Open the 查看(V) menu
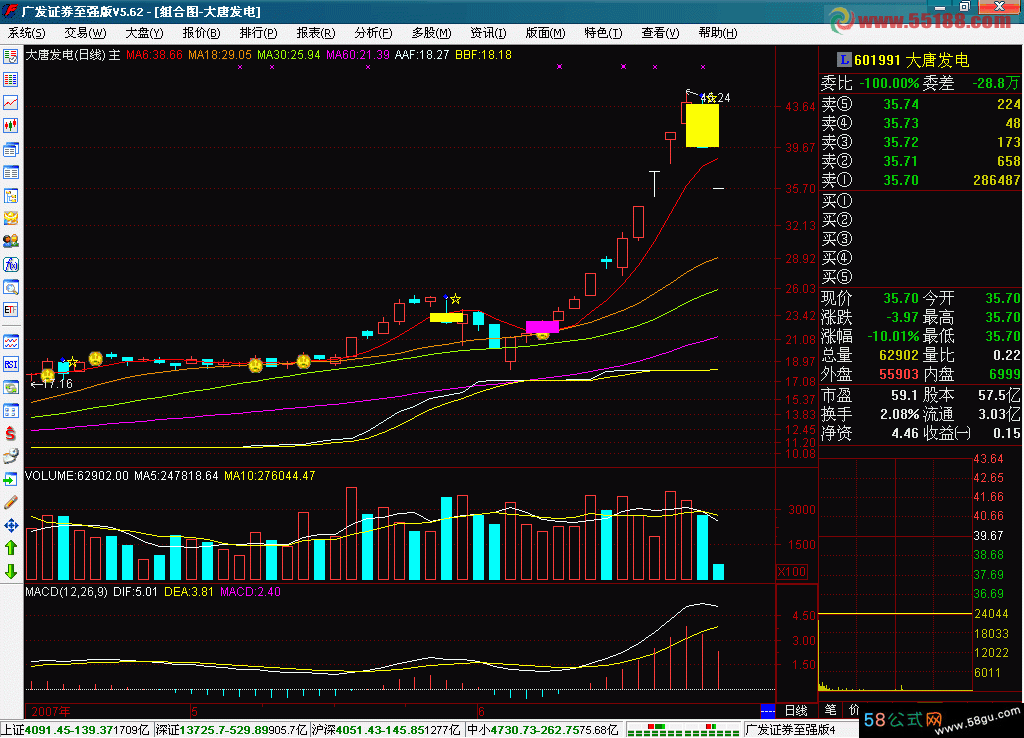The height and width of the screenshot is (738, 1024). pyautogui.click(x=660, y=33)
